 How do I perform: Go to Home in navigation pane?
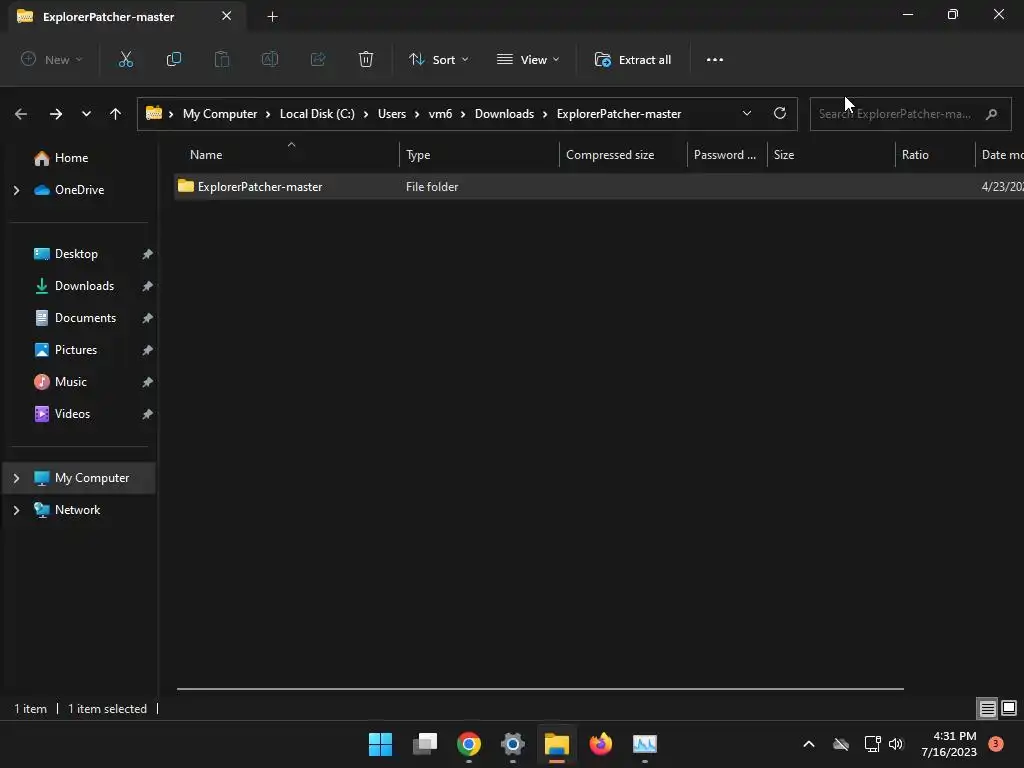(71, 158)
